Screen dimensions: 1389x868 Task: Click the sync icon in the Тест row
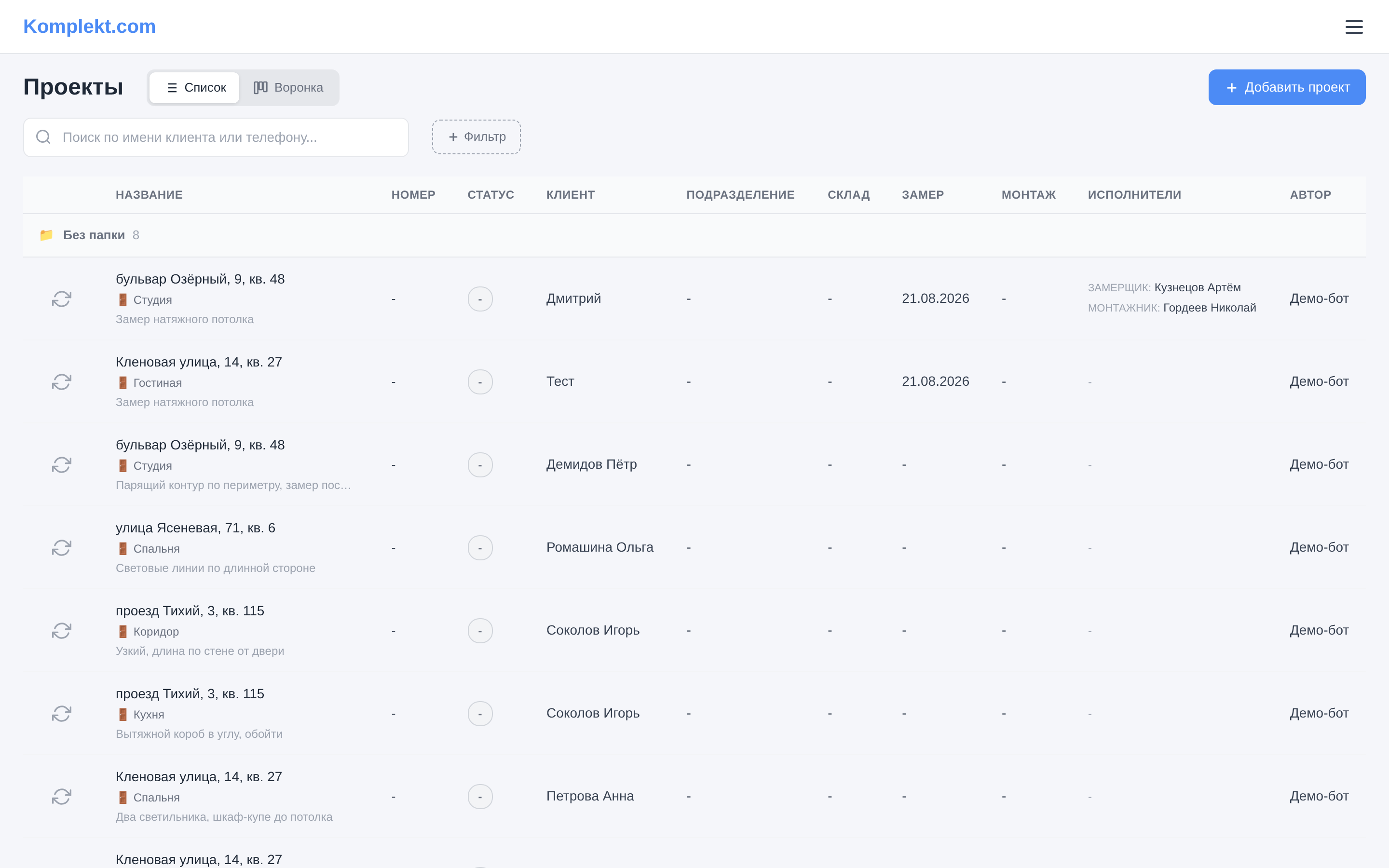tap(61, 382)
